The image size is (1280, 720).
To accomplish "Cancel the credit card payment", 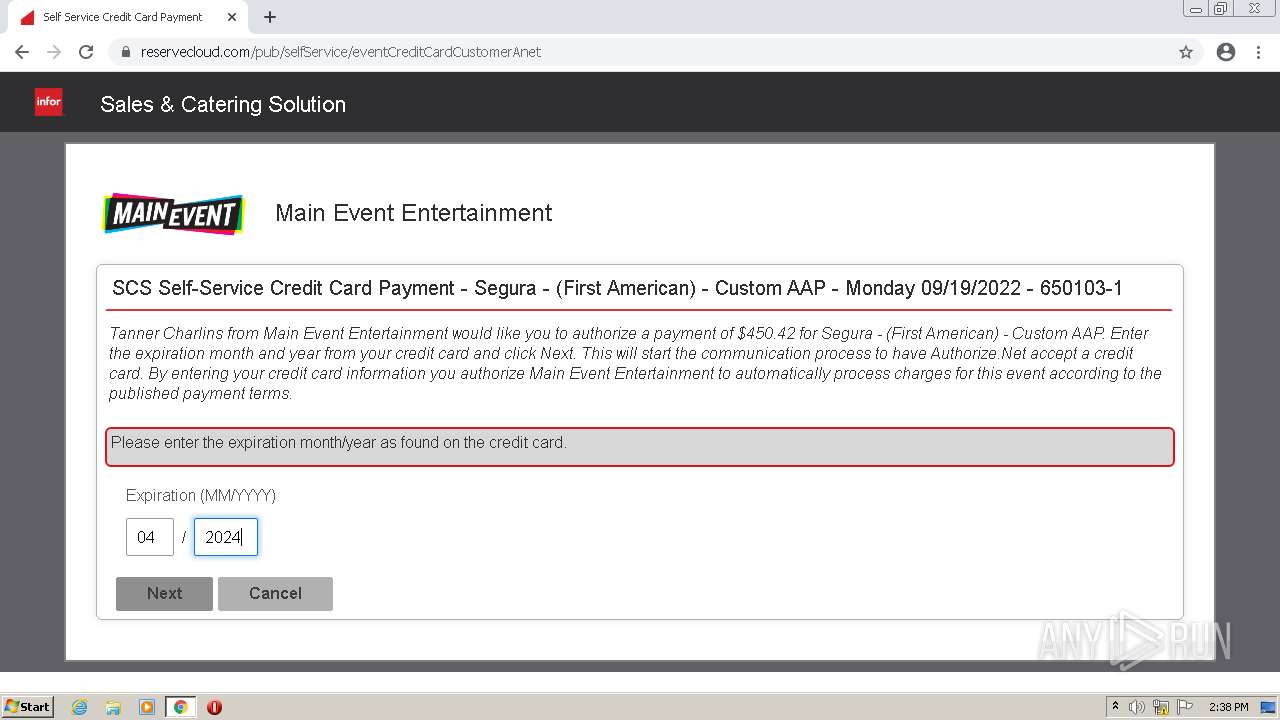I will point(275,594).
